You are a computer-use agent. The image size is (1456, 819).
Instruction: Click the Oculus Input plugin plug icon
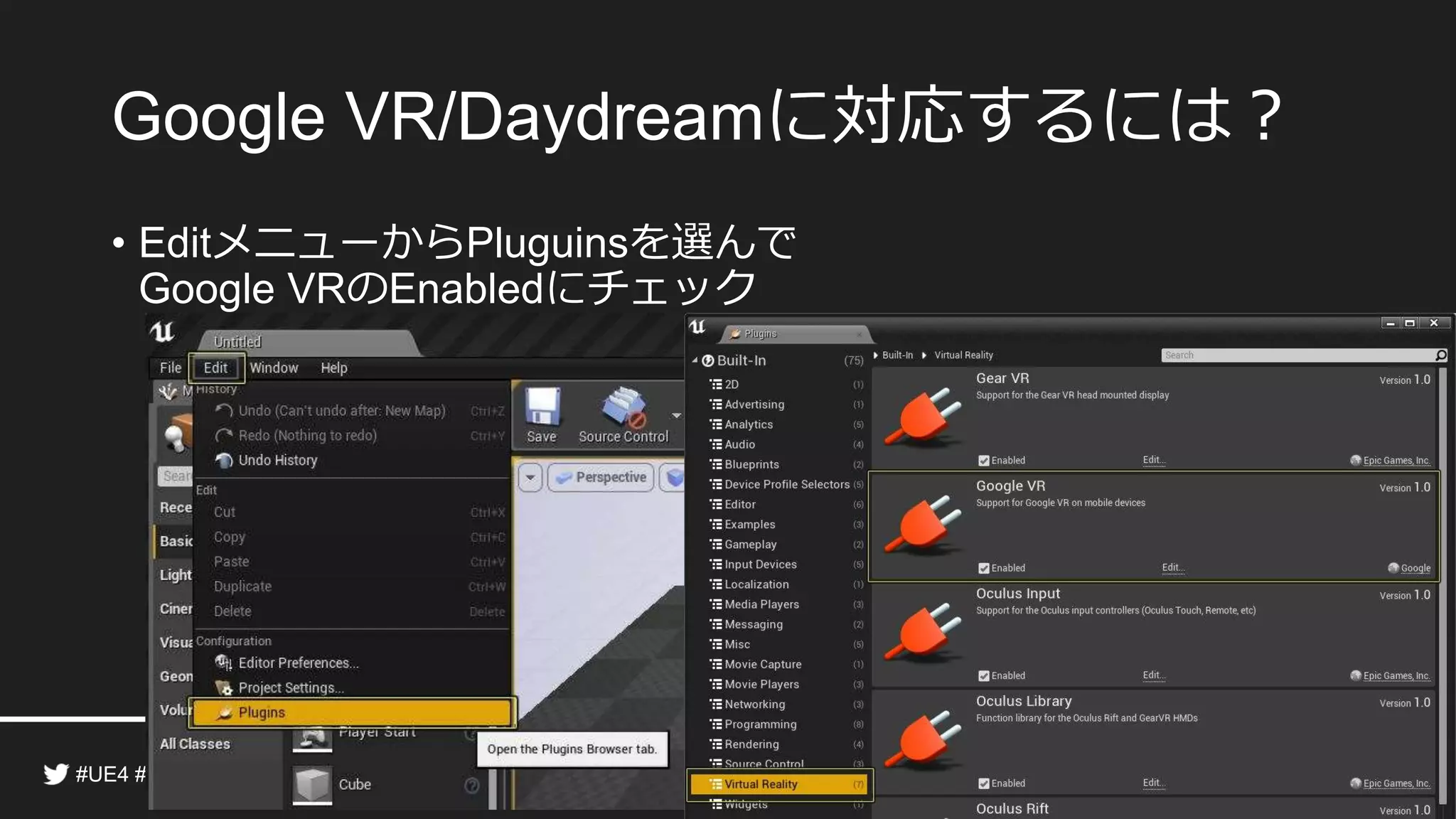coord(922,633)
